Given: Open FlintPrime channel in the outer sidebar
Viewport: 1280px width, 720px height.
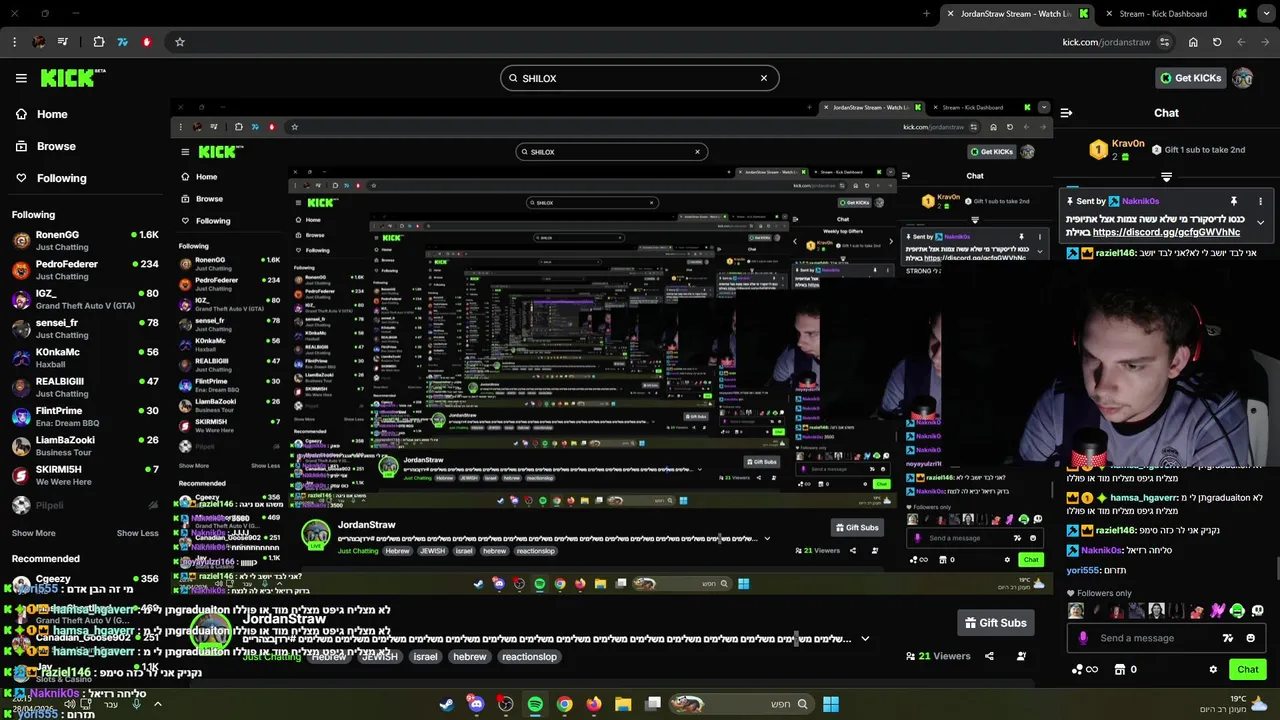Looking at the screenshot, I should [85, 416].
